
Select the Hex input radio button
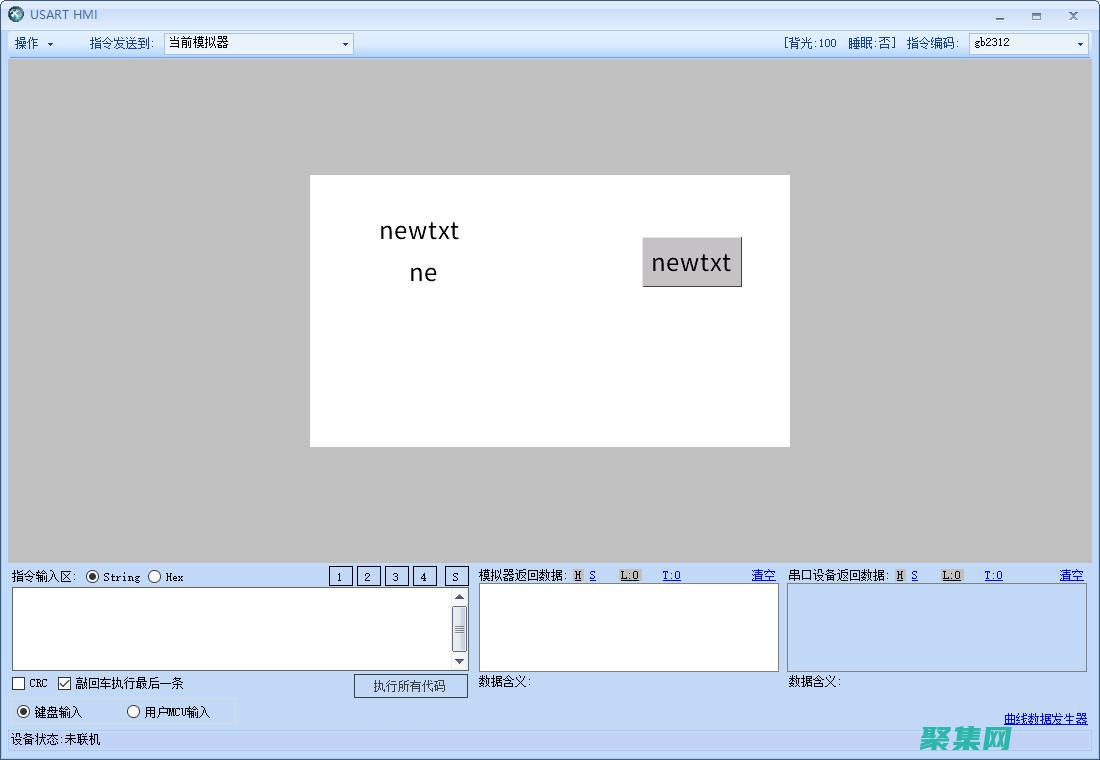point(155,576)
